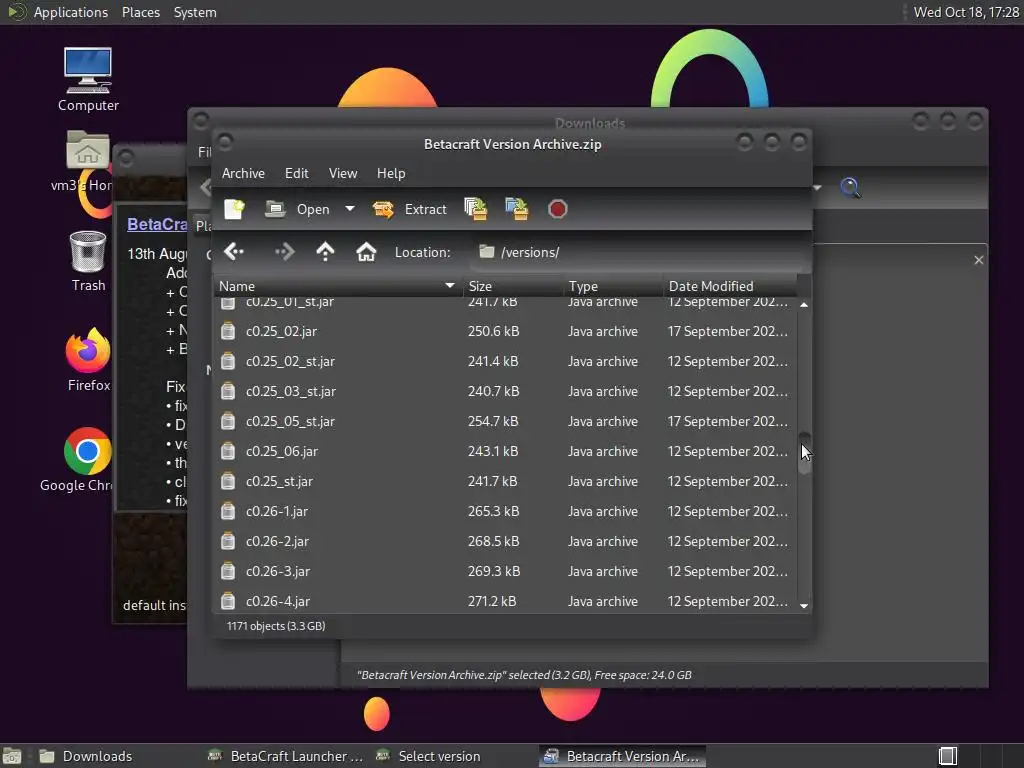Extract files with the Extract button
Screen dimensions: 1024x768
pos(409,209)
